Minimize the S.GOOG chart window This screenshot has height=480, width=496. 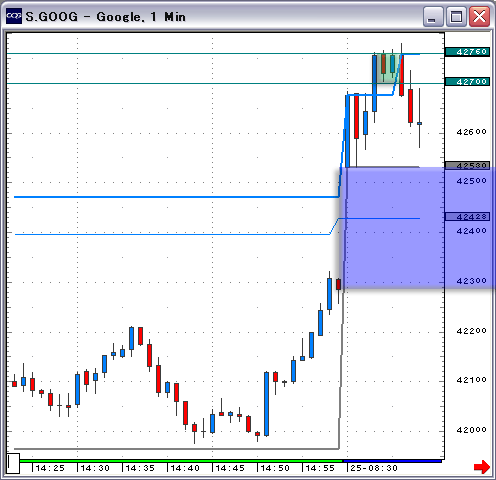point(433,16)
